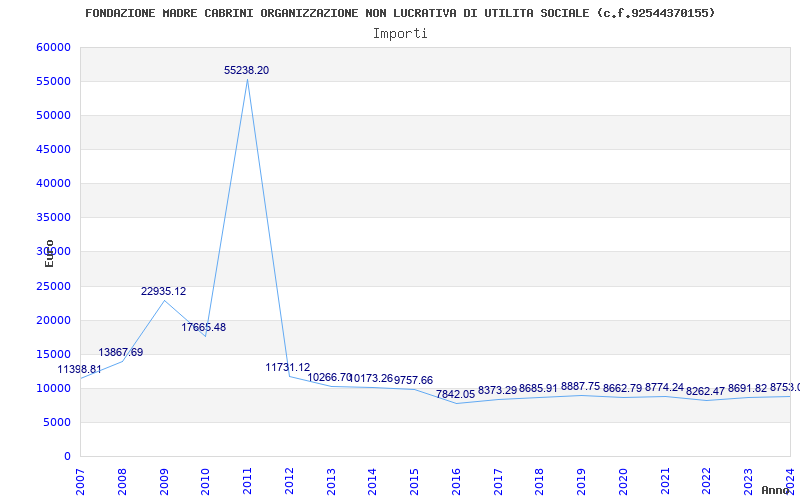Click the x-axis year 2014
Screen dimensions: 800x500
point(372,482)
